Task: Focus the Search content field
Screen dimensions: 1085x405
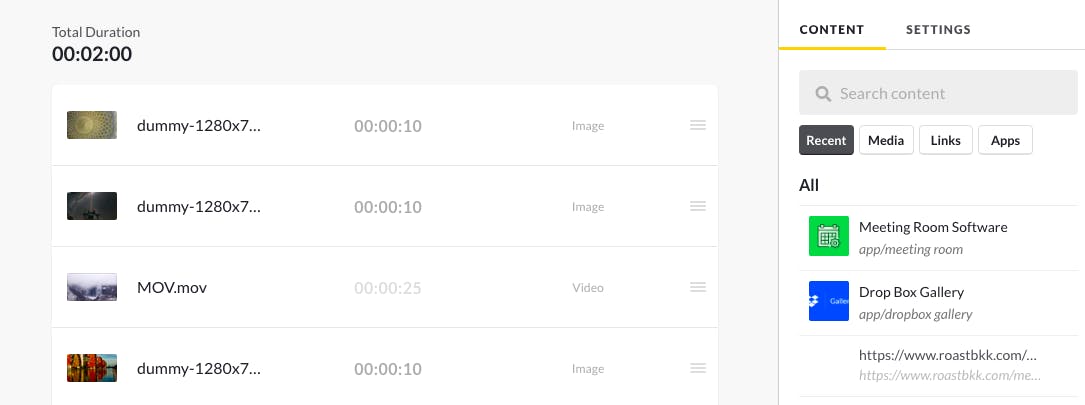Action: [938, 93]
